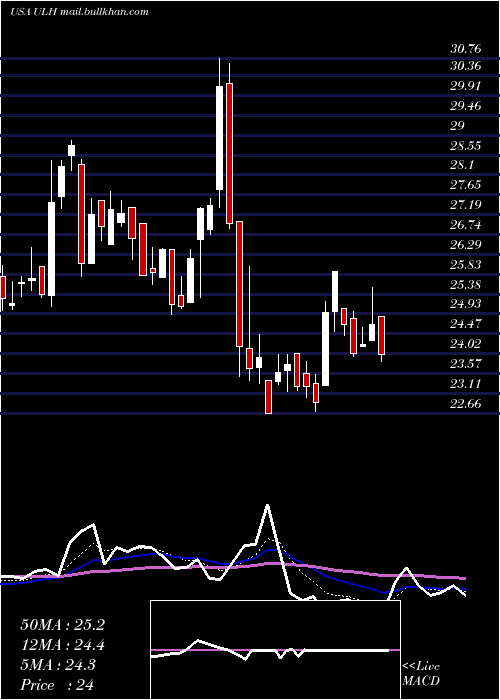Image resolution: width=500 pixels, height=700 pixels.
Task: Open the Live MACD inset chart
Action: pyautogui.click(x=275, y=650)
